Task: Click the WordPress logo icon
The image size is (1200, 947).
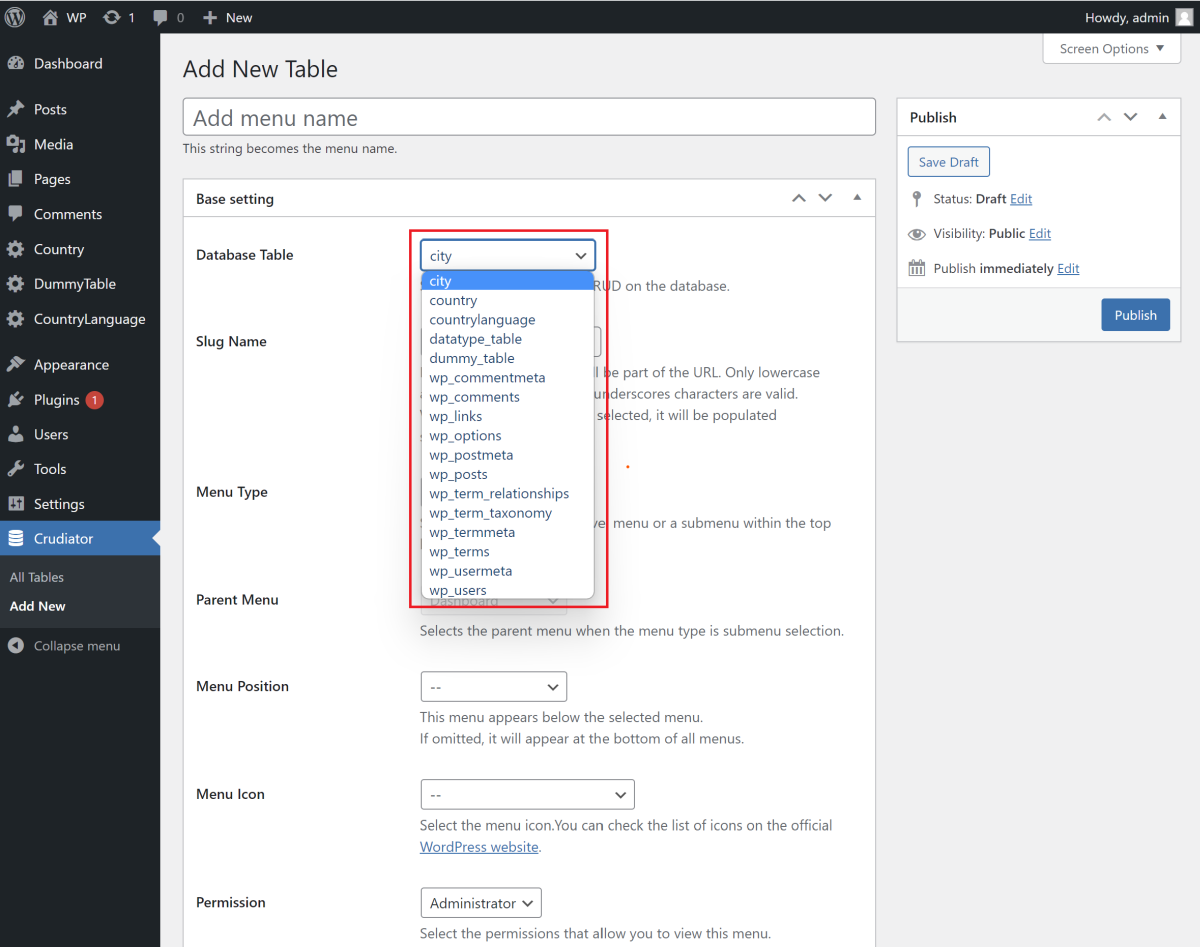Action: [15, 17]
